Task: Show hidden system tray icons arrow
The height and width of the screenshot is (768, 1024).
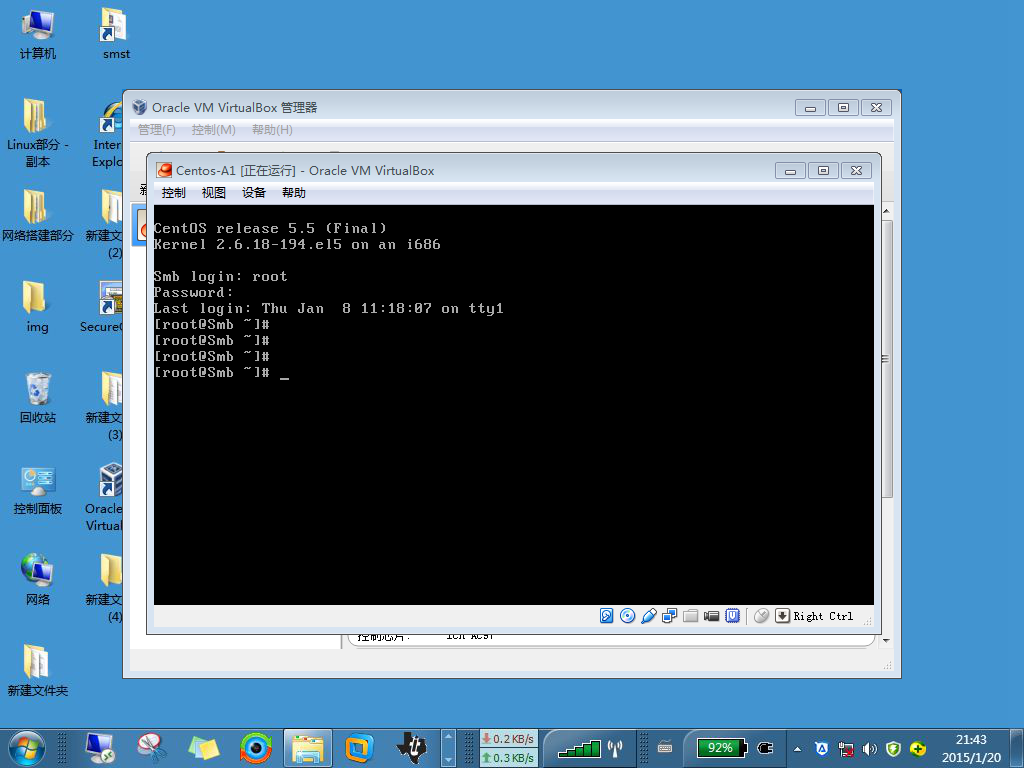Action: coord(797,749)
